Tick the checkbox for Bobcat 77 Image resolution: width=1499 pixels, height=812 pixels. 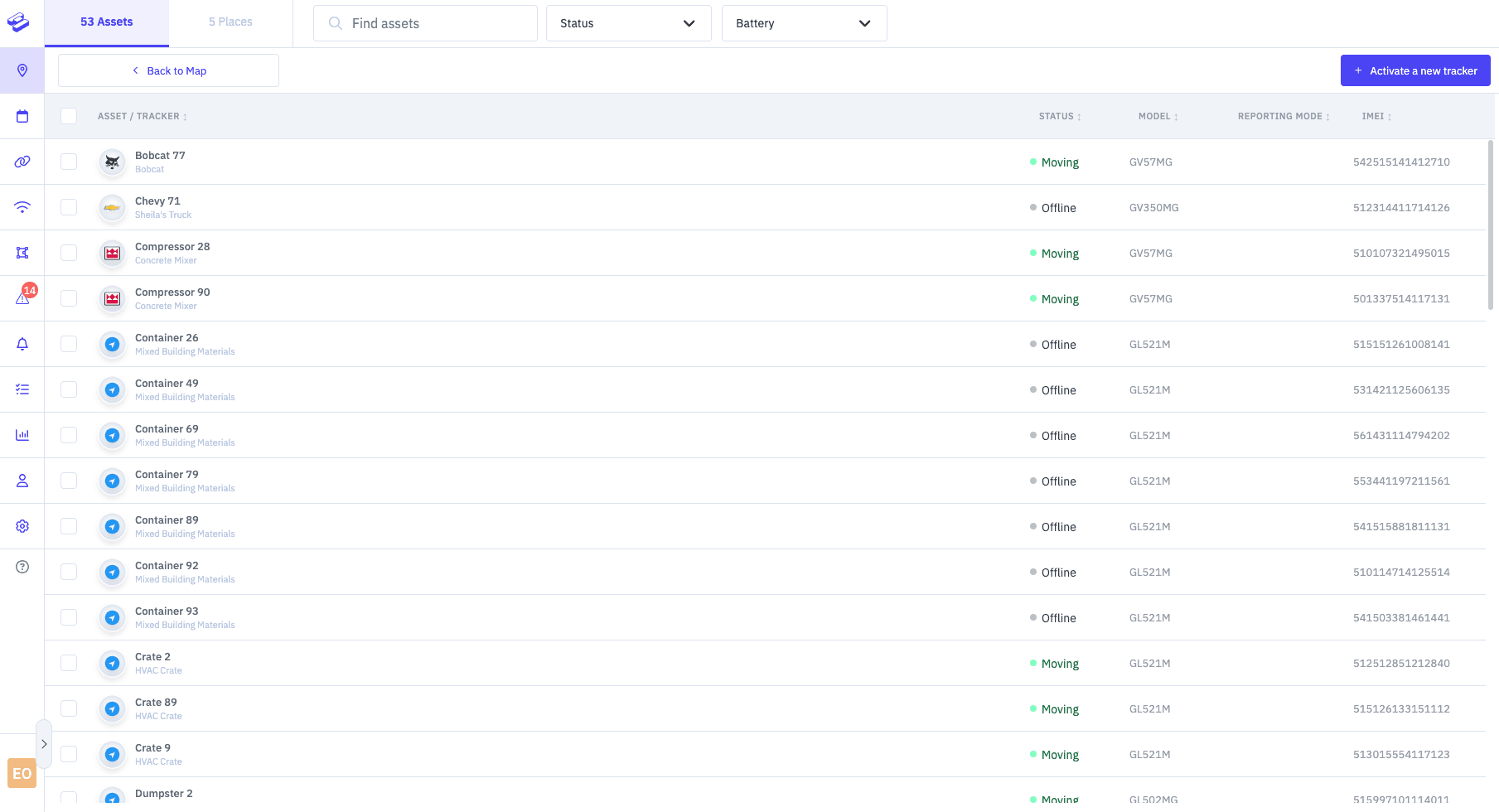click(x=69, y=162)
